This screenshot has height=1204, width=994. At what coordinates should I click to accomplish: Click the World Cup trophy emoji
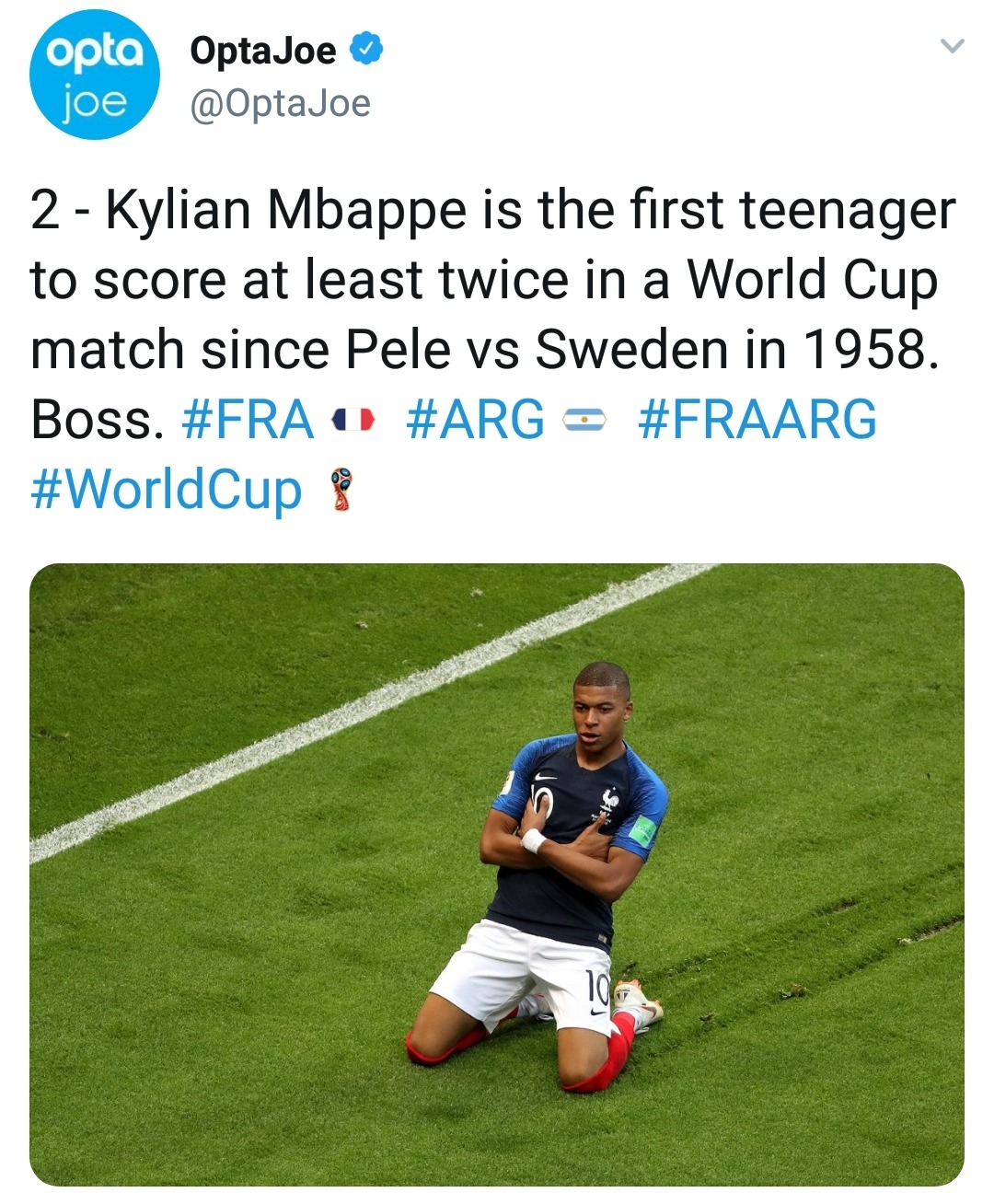[341, 489]
